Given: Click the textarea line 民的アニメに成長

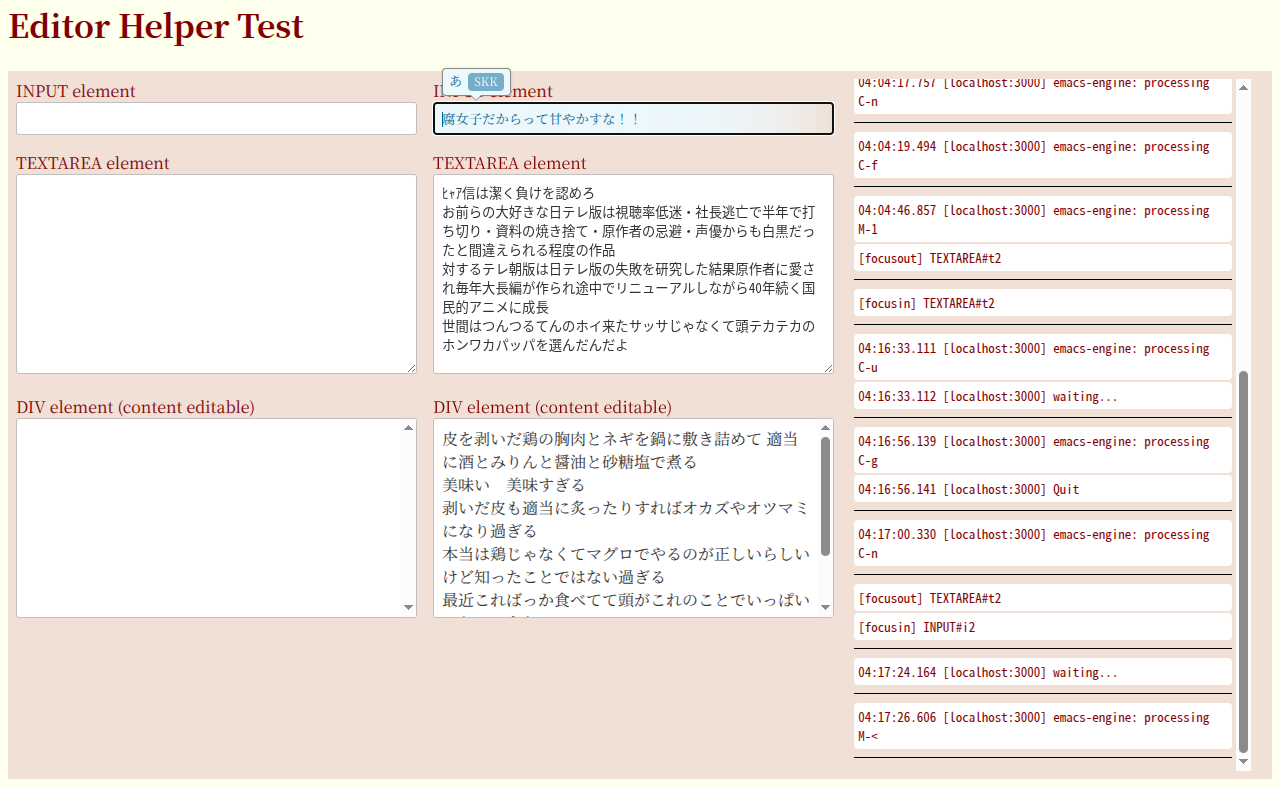Looking at the screenshot, I should [x=496, y=307].
